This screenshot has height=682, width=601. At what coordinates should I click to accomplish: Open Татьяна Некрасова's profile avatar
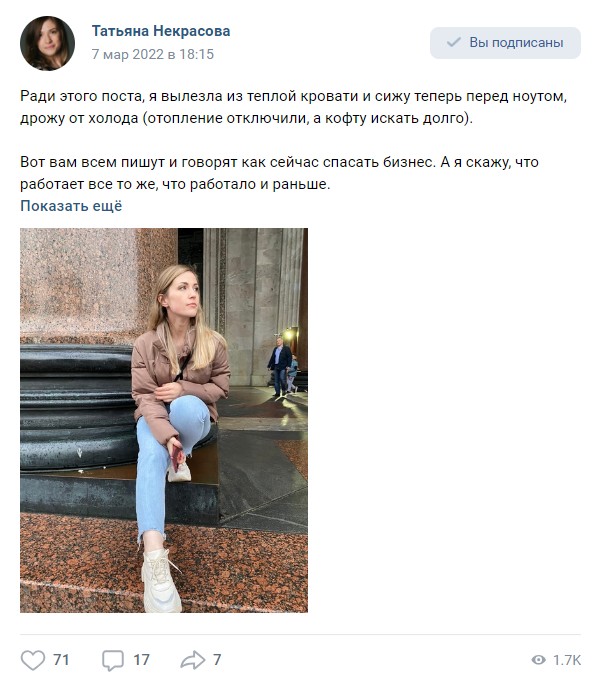[47, 43]
